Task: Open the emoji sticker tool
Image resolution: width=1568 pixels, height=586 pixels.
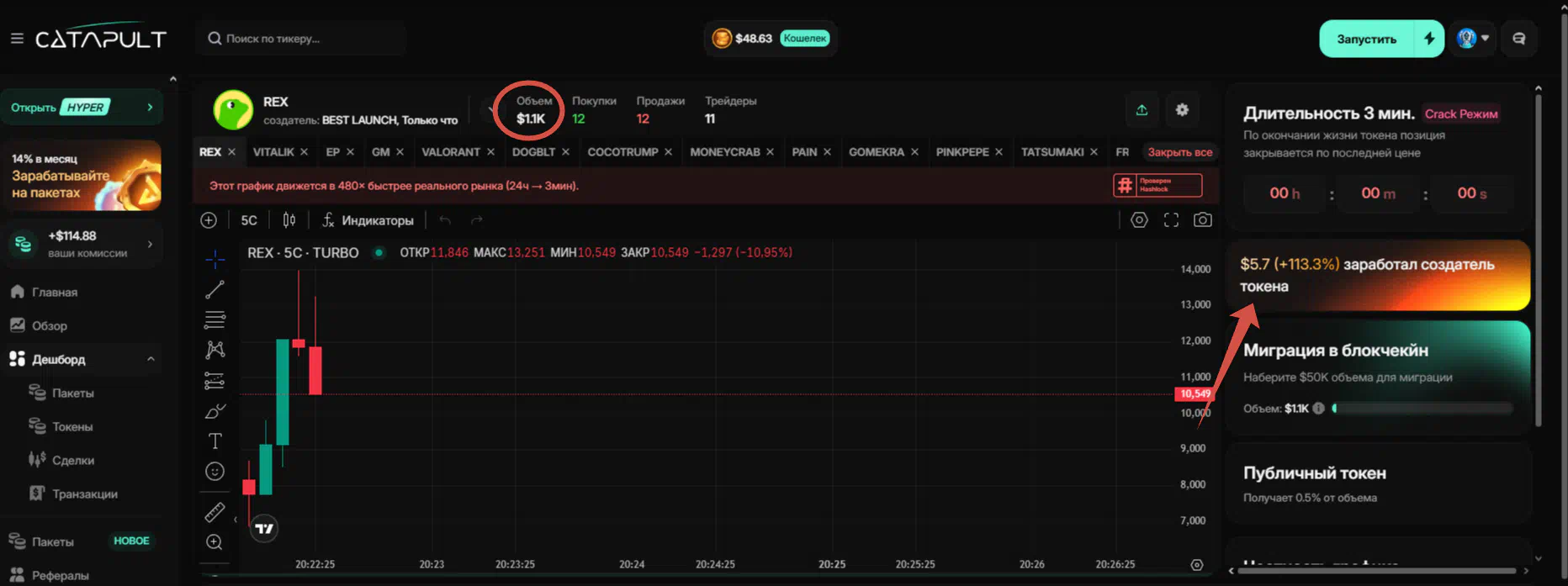Action: [x=215, y=472]
